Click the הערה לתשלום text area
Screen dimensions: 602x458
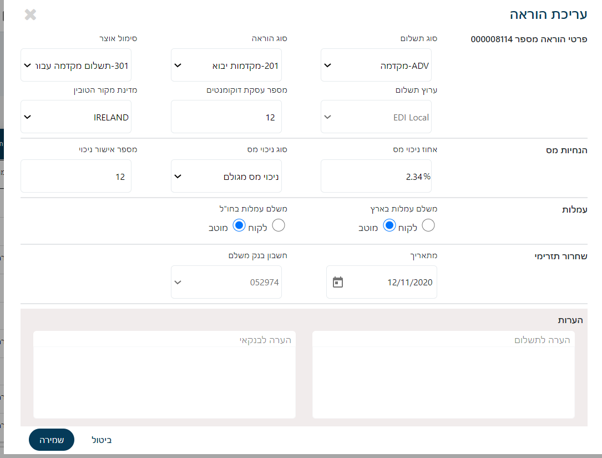[443, 375]
